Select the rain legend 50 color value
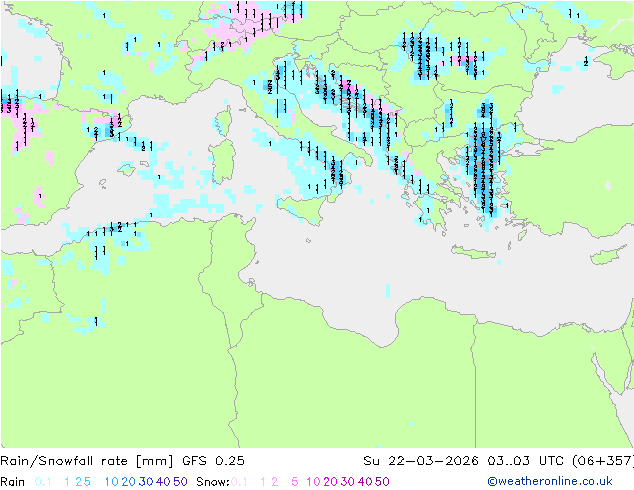 click(180, 482)
